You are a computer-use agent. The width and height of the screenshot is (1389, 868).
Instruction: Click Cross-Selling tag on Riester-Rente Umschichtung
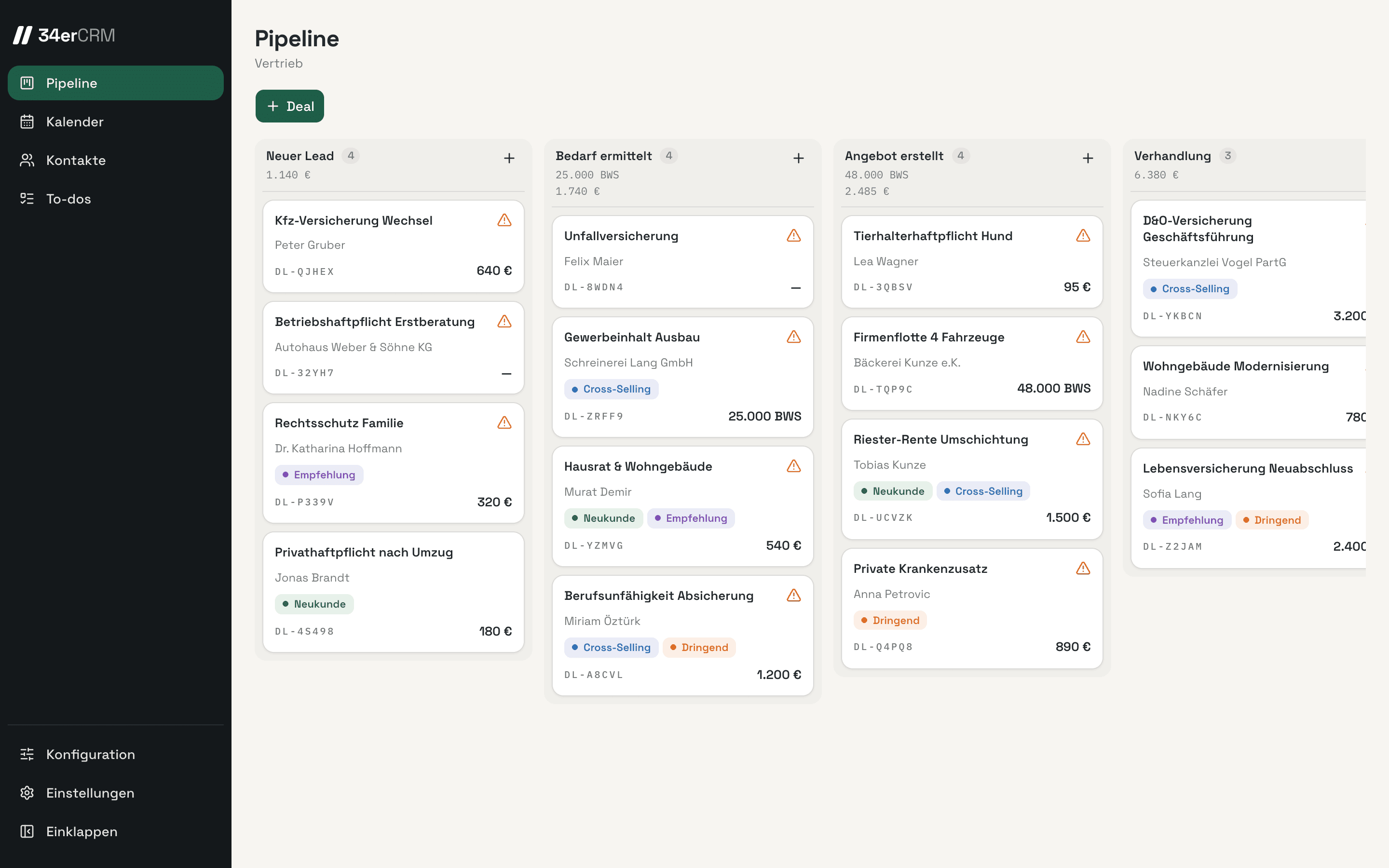(983, 491)
